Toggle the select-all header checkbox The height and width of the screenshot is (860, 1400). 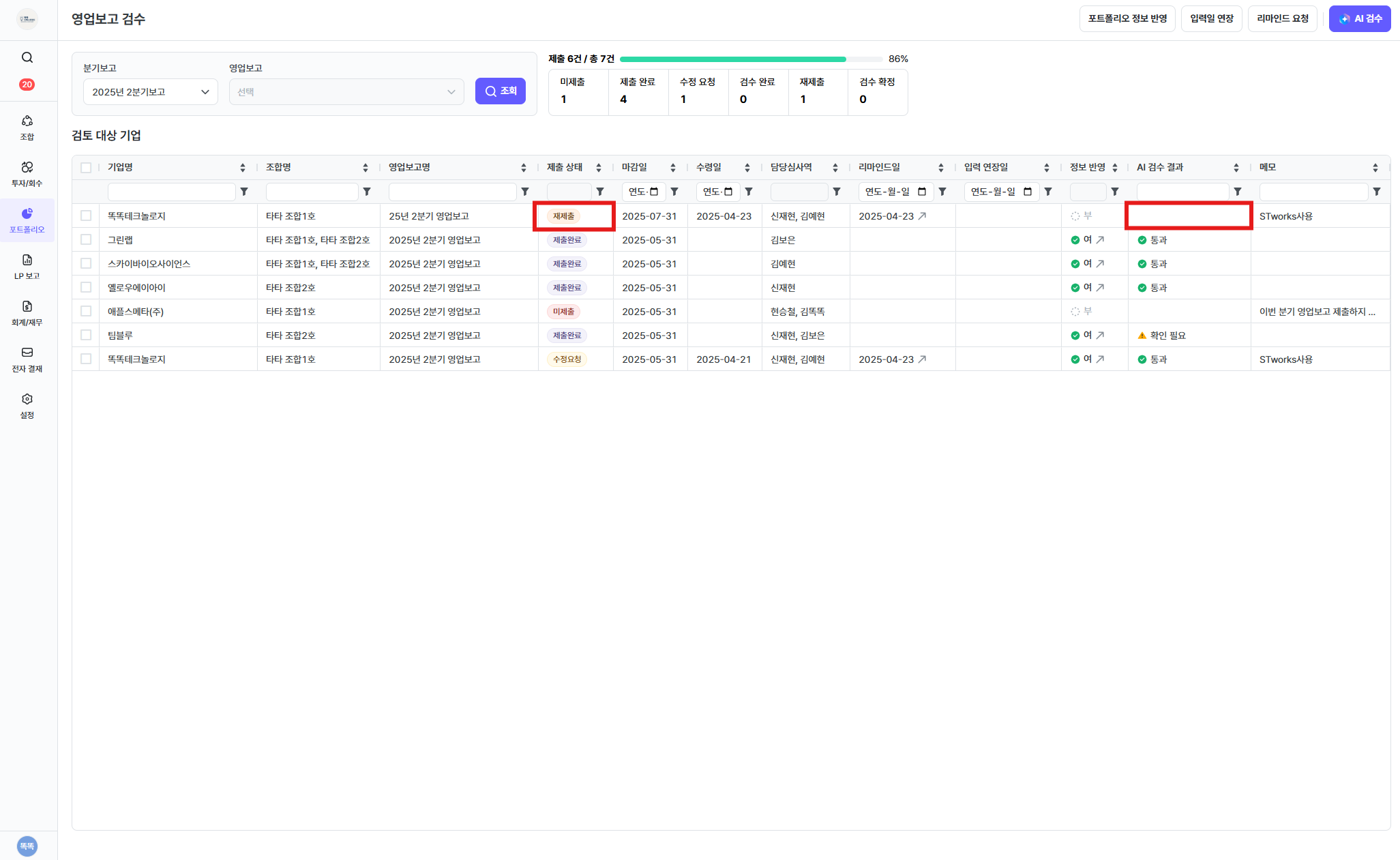coord(86,168)
